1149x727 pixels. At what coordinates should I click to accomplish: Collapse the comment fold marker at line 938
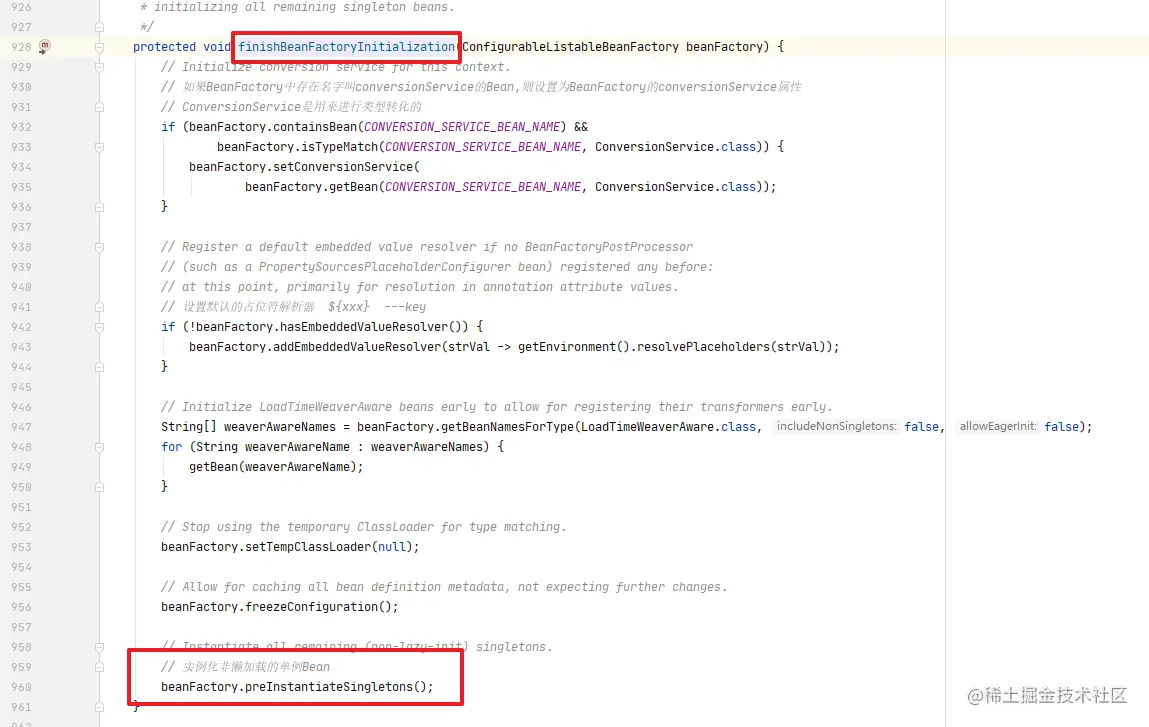point(99,247)
